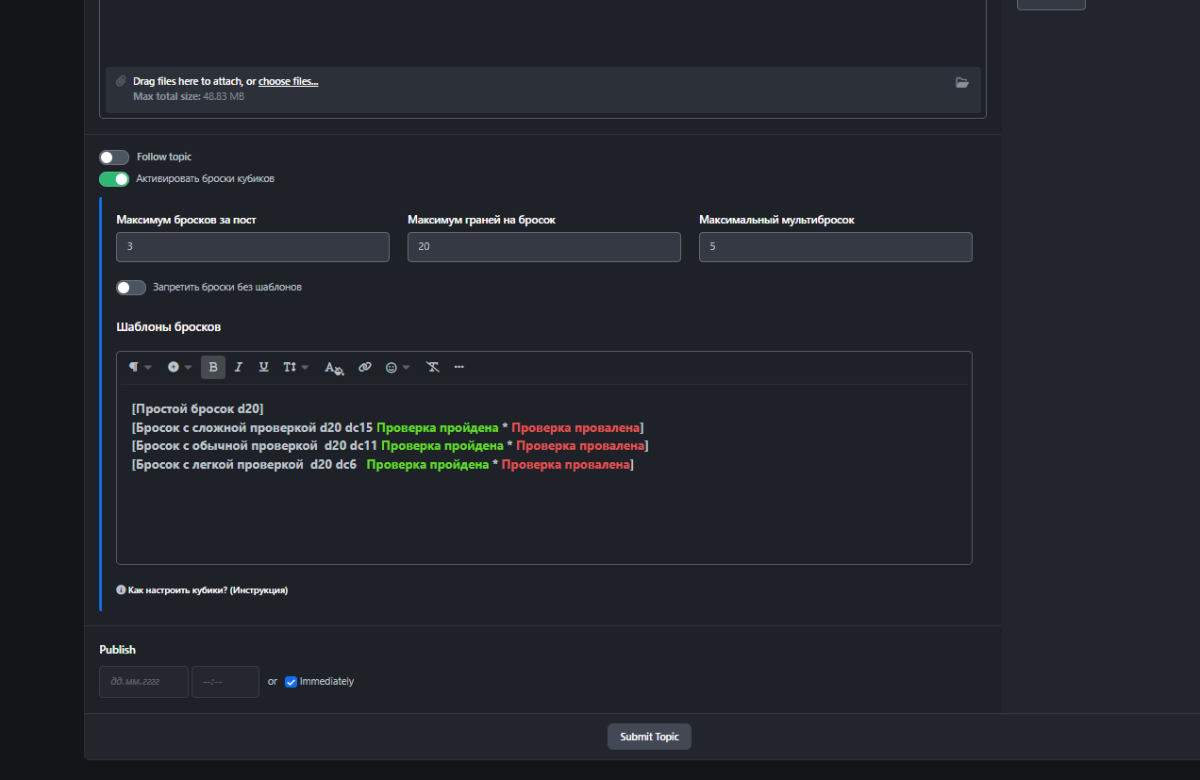Show more editor options (three dots)

[459, 367]
